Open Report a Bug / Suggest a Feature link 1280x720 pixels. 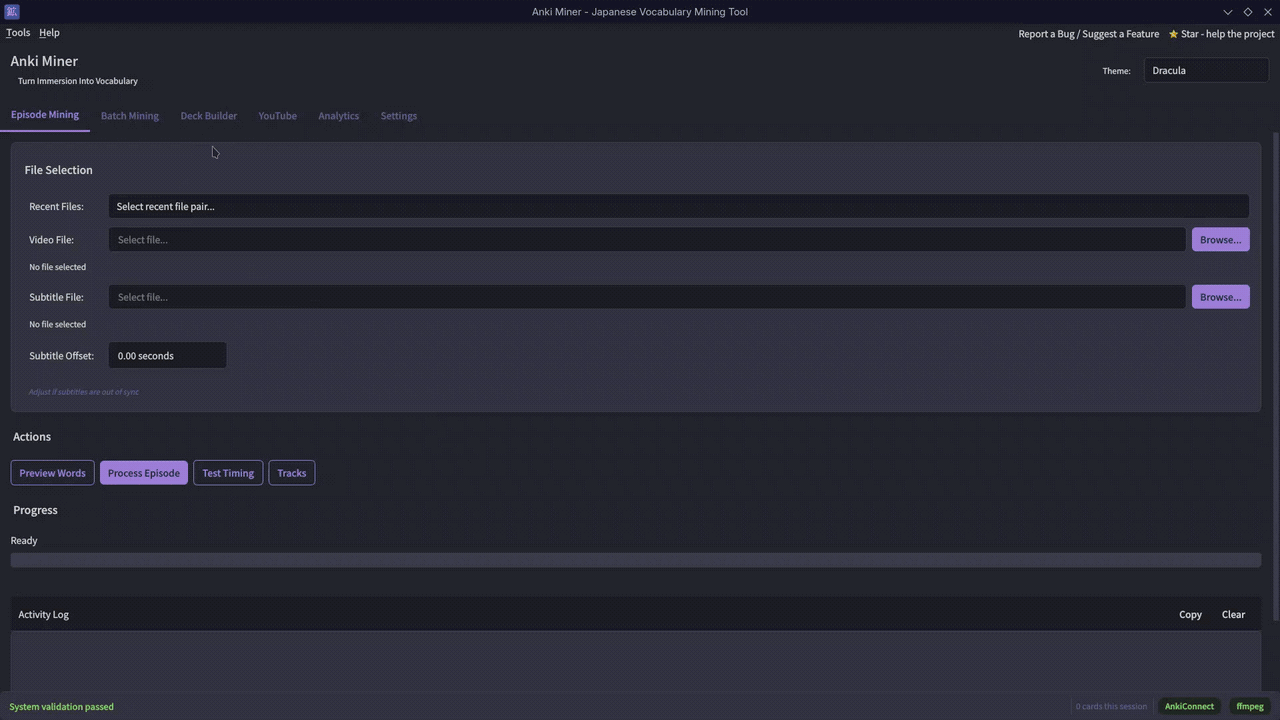1088,34
